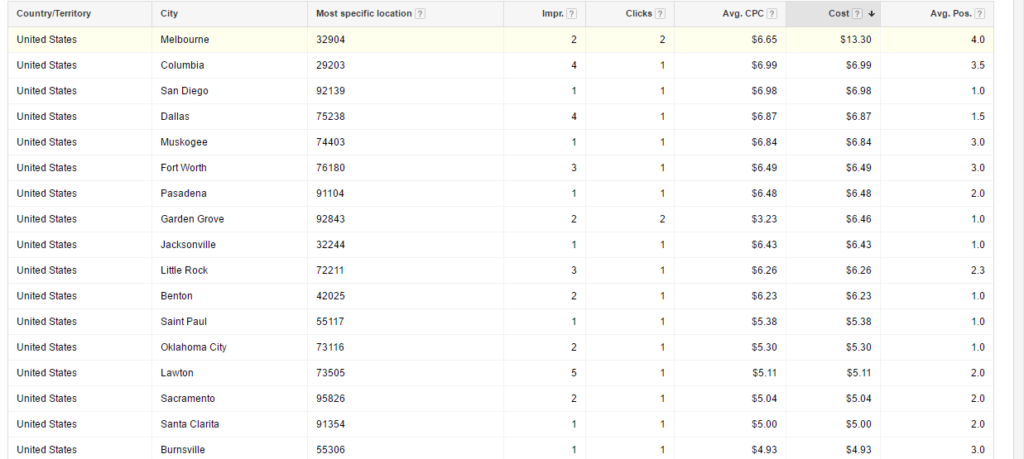Click the help icon beside Avg. Pos.
The image size is (1024, 459).
979,14
